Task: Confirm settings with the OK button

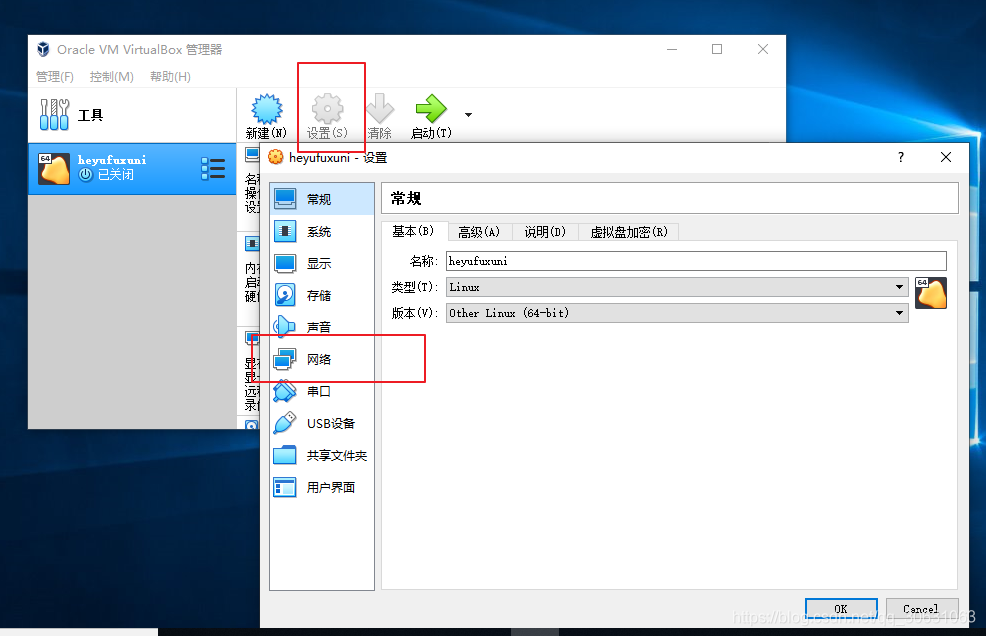Action: point(841,608)
